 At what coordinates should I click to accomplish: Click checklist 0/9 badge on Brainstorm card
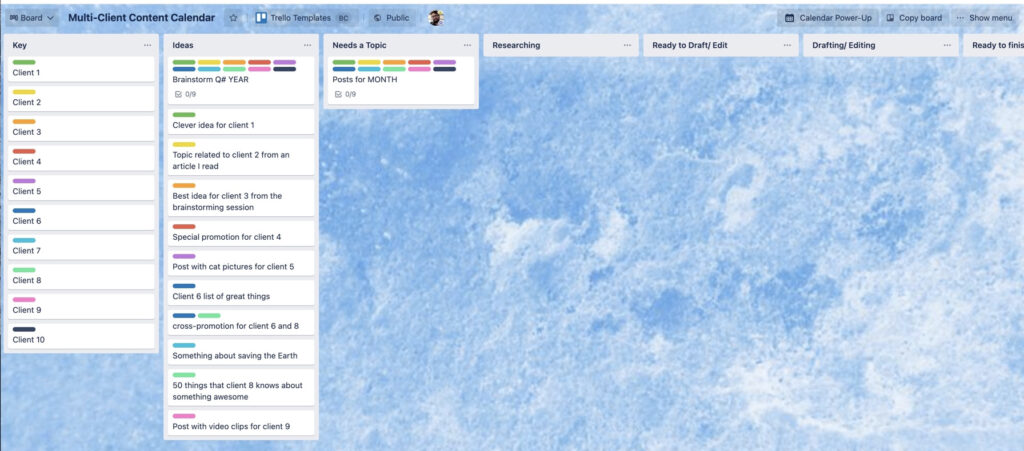point(185,94)
